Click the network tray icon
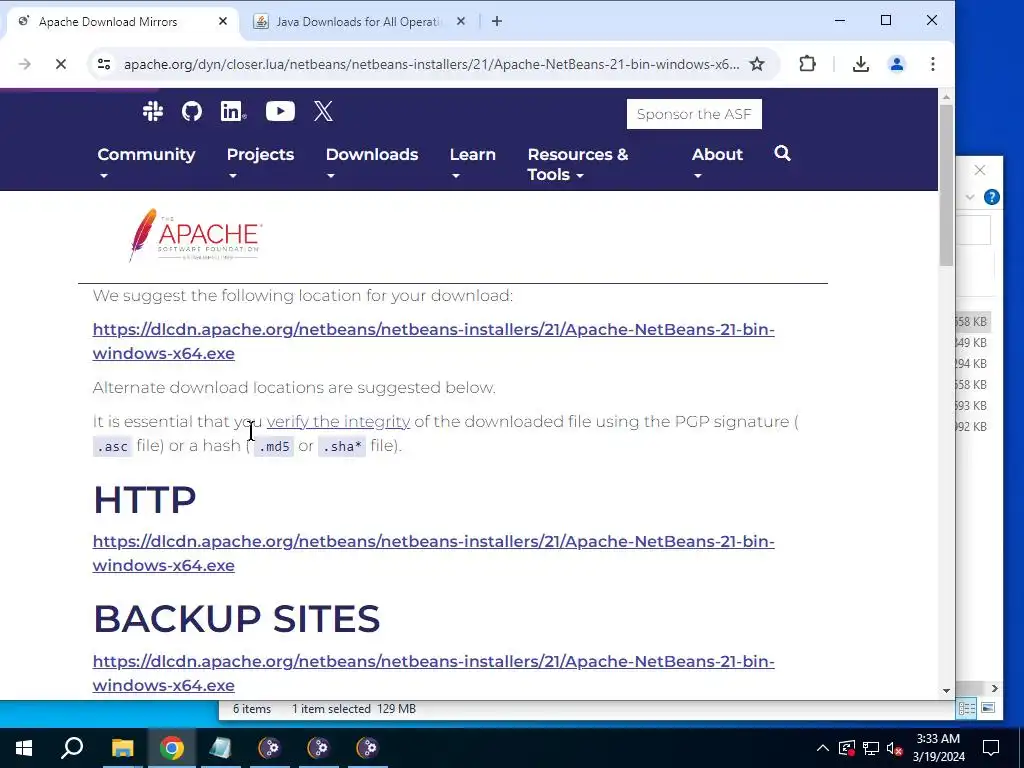Screen dimensions: 1024x768 (871, 748)
